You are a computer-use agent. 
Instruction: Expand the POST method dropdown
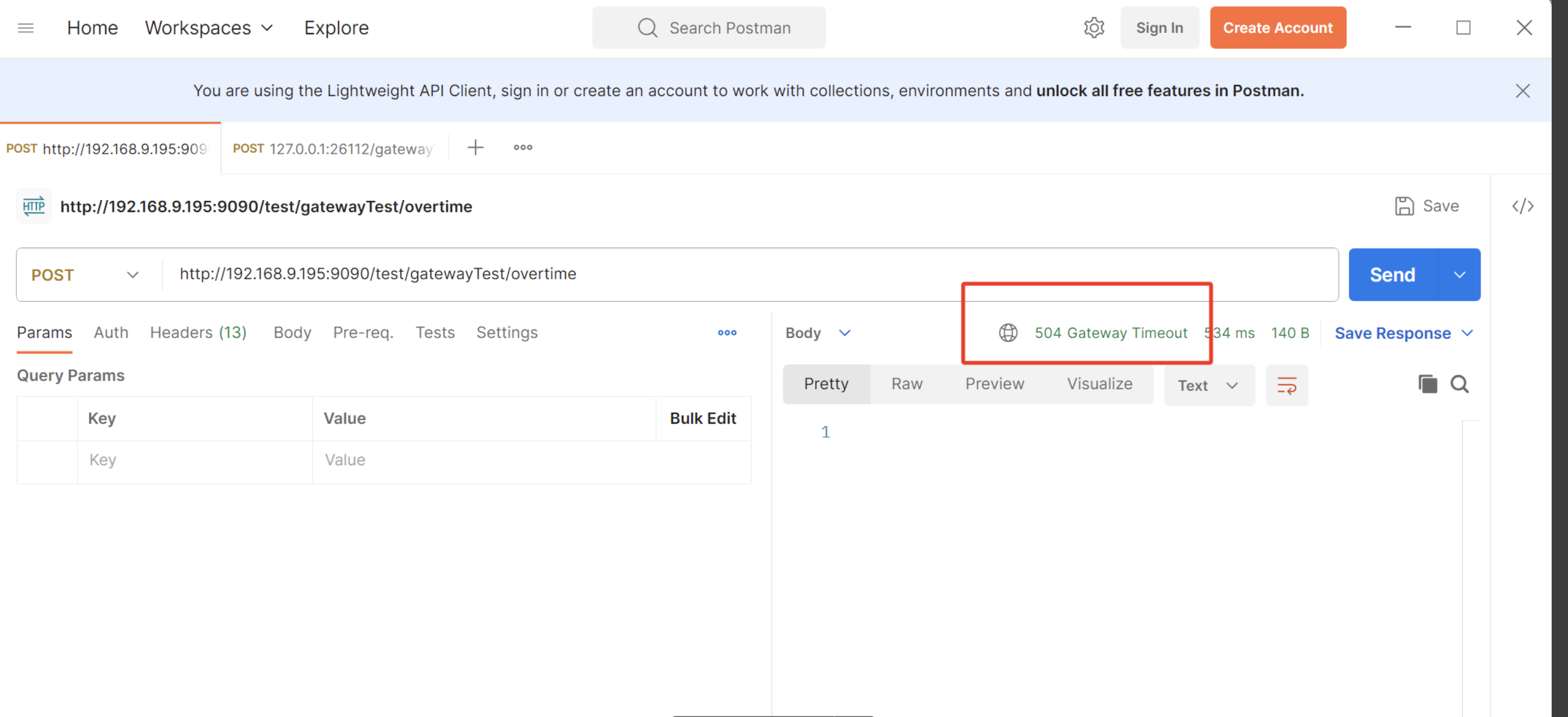[x=133, y=275]
